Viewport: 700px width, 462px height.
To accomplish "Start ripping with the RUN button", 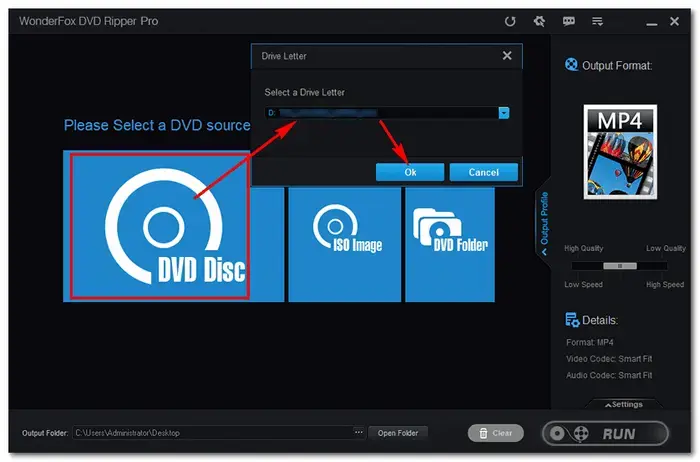I will (x=605, y=433).
